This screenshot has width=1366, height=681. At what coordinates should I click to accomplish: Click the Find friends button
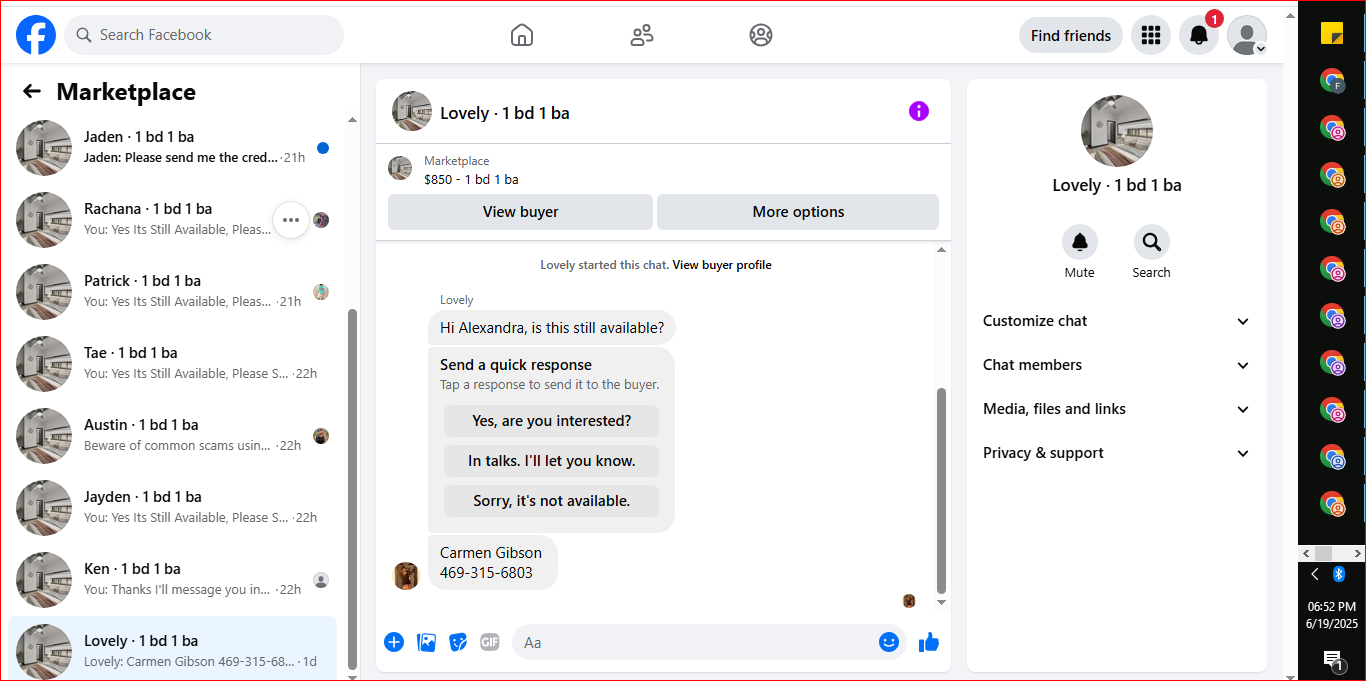[1071, 35]
